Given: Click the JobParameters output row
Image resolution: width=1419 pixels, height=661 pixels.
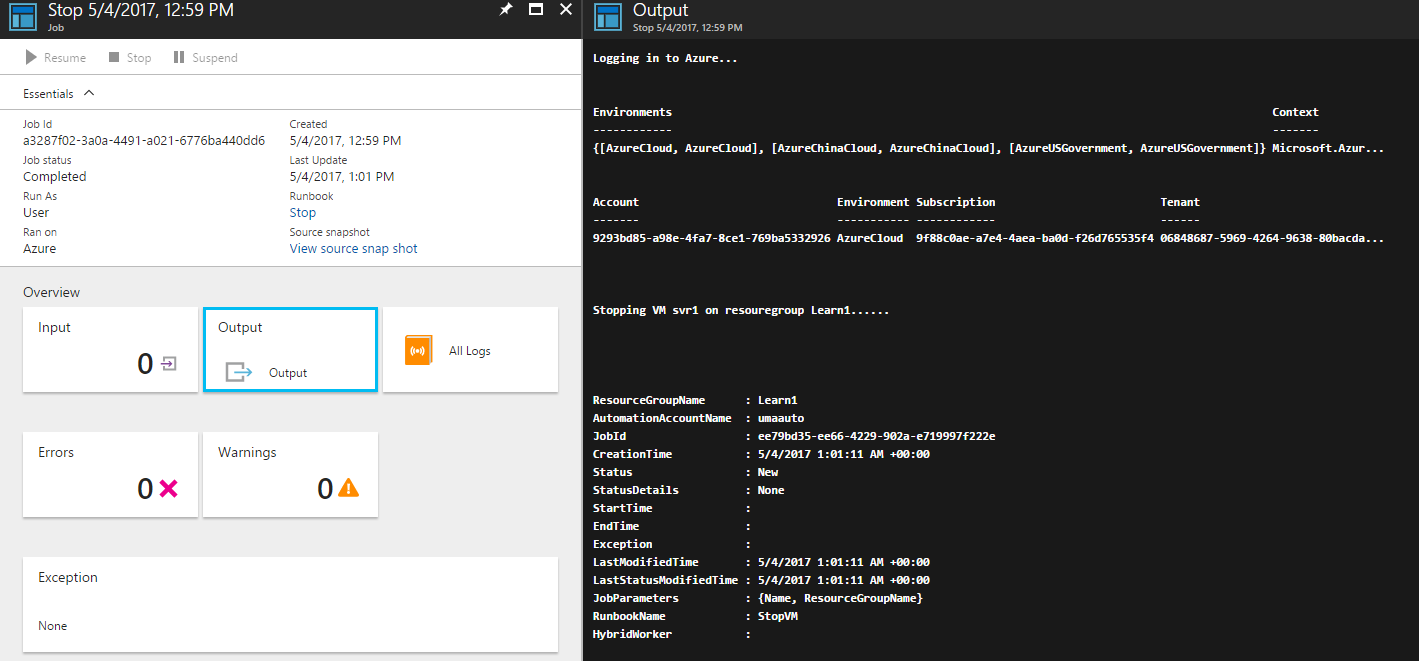Looking at the screenshot, I should pyautogui.click(x=758, y=598).
